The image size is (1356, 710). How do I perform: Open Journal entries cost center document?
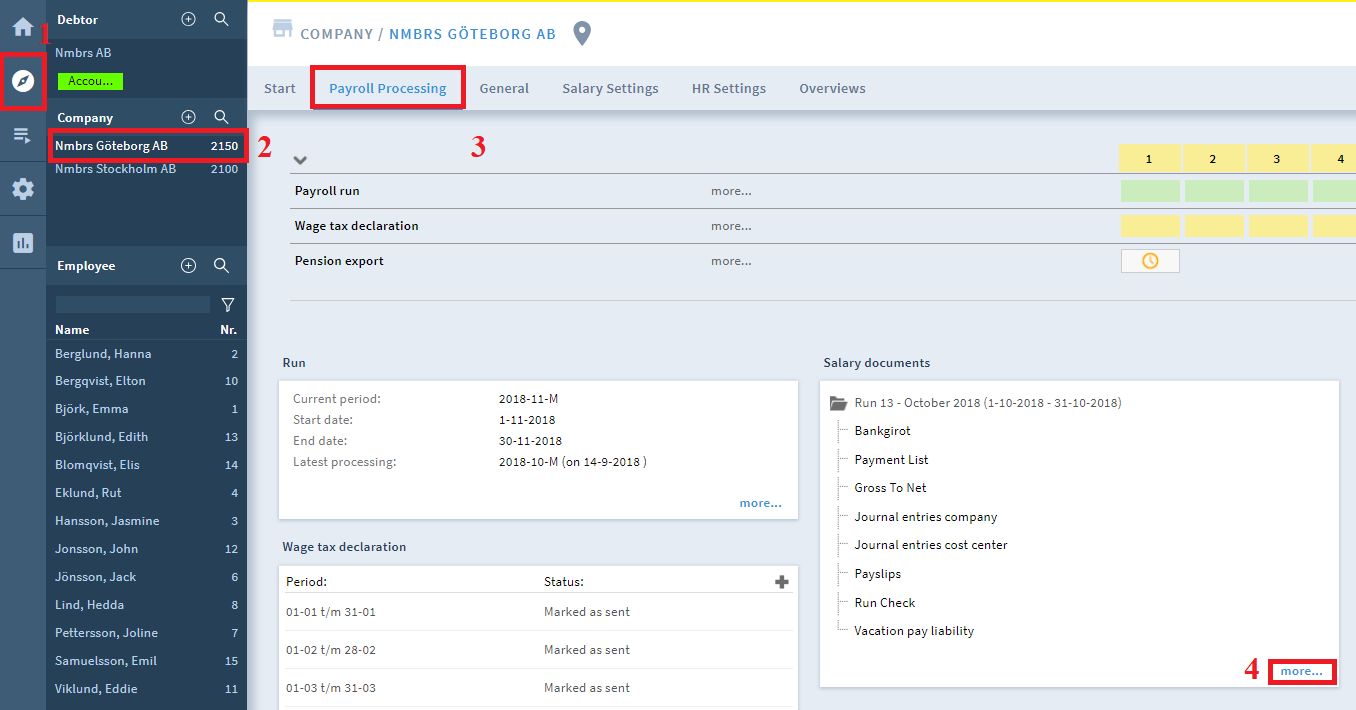coord(931,545)
